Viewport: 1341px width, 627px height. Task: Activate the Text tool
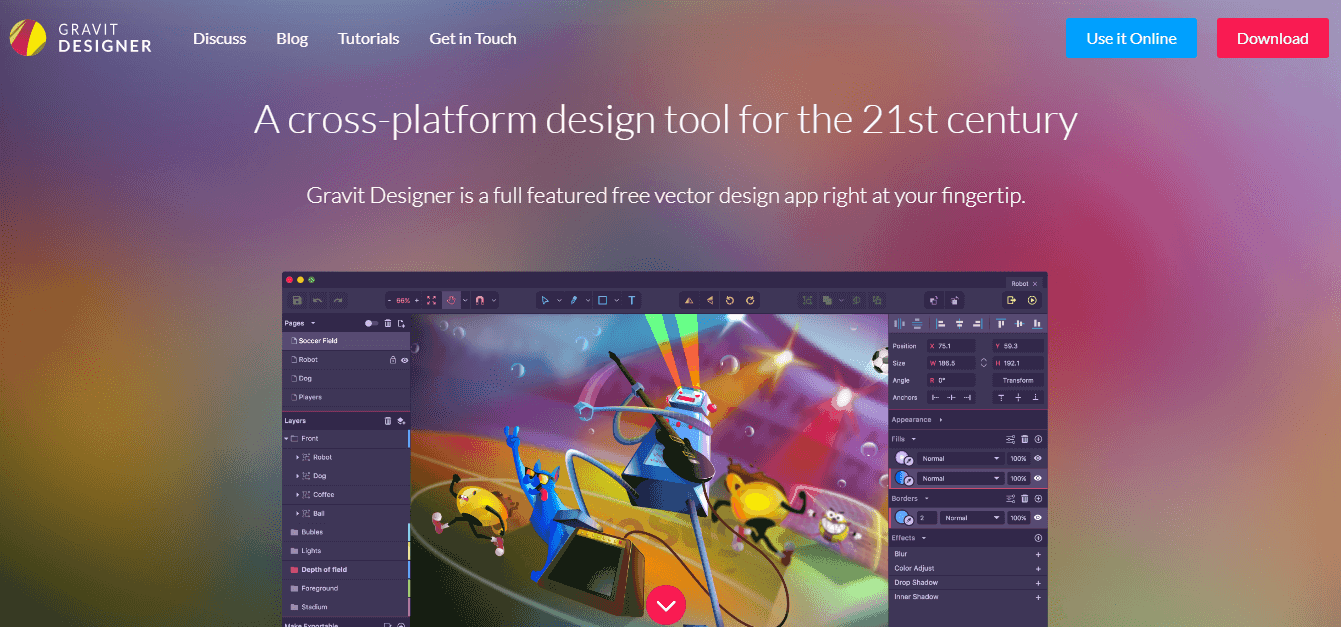(x=632, y=300)
